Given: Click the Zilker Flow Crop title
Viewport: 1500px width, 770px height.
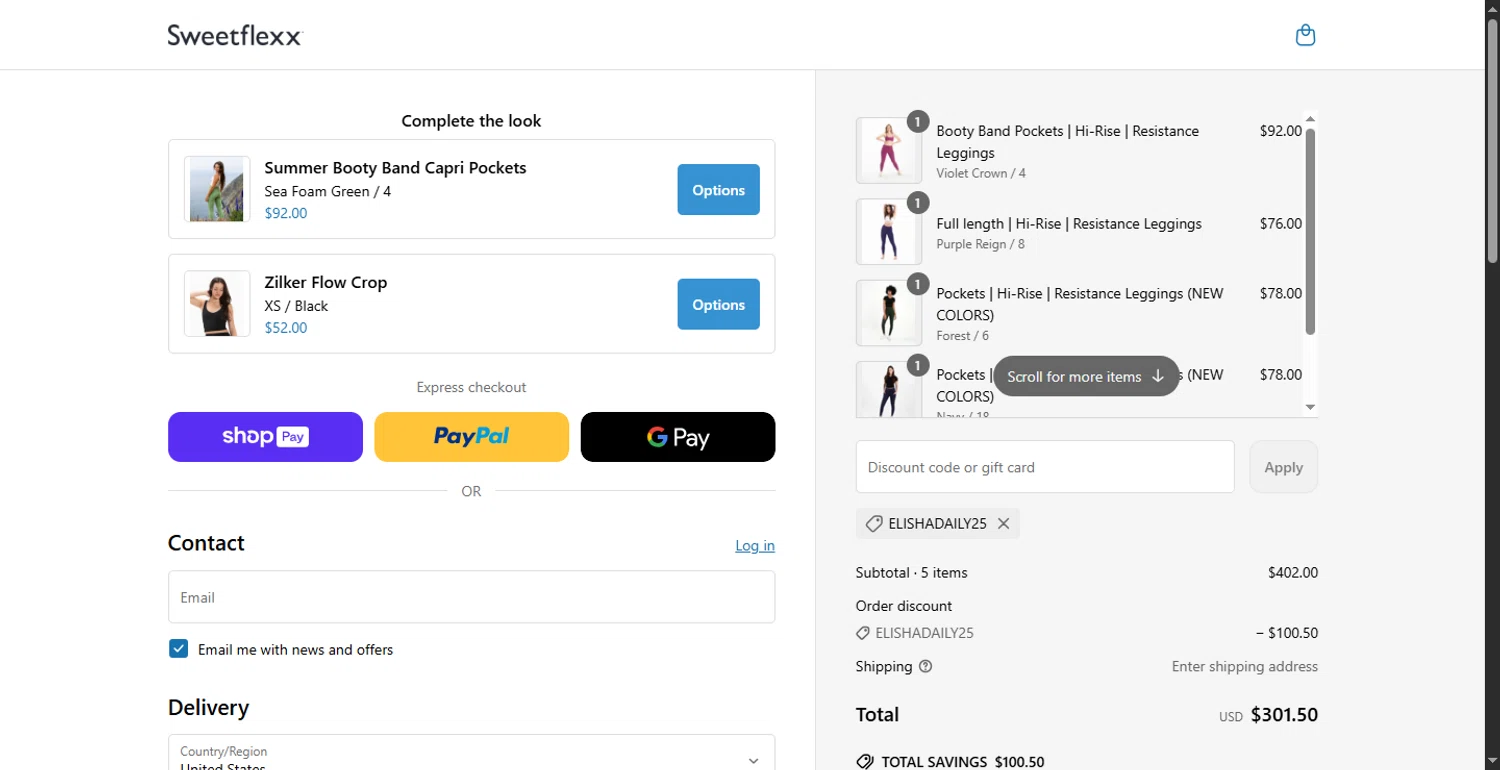Looking at the screenshot, I should tap(325, 282).
